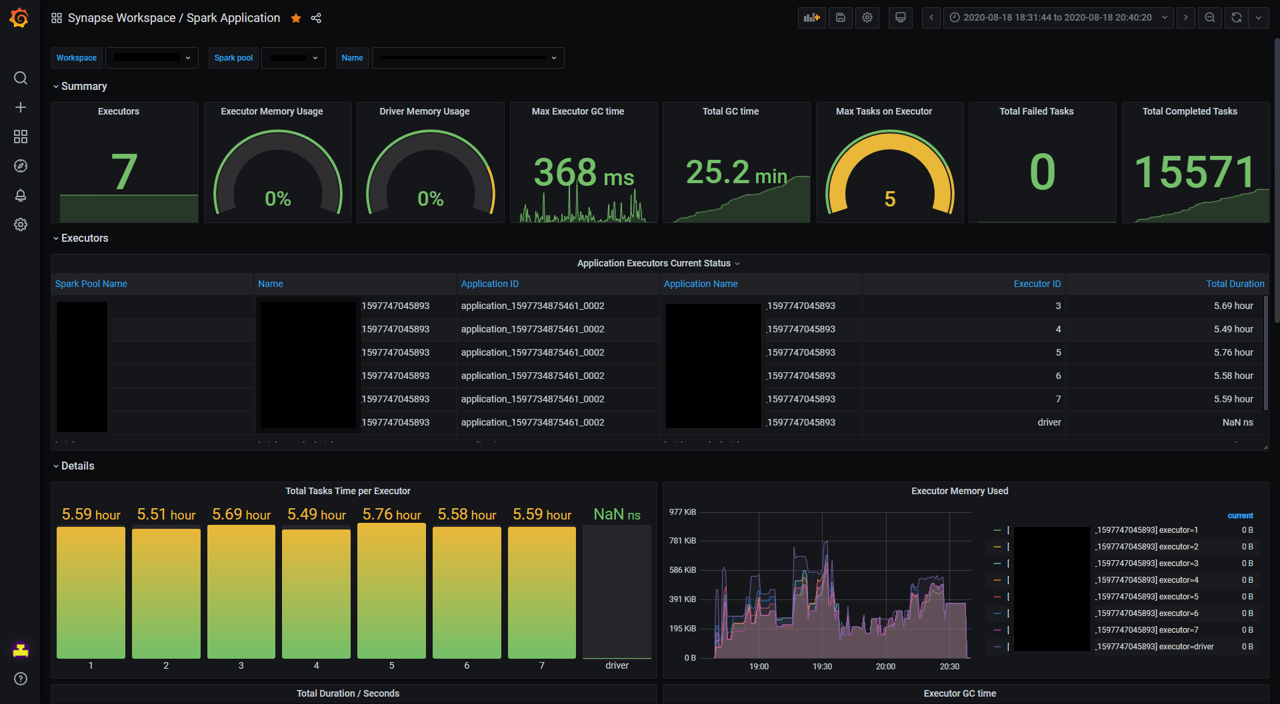
Task: Open the refresh interval dropdown arrow
Action: 1259,18
